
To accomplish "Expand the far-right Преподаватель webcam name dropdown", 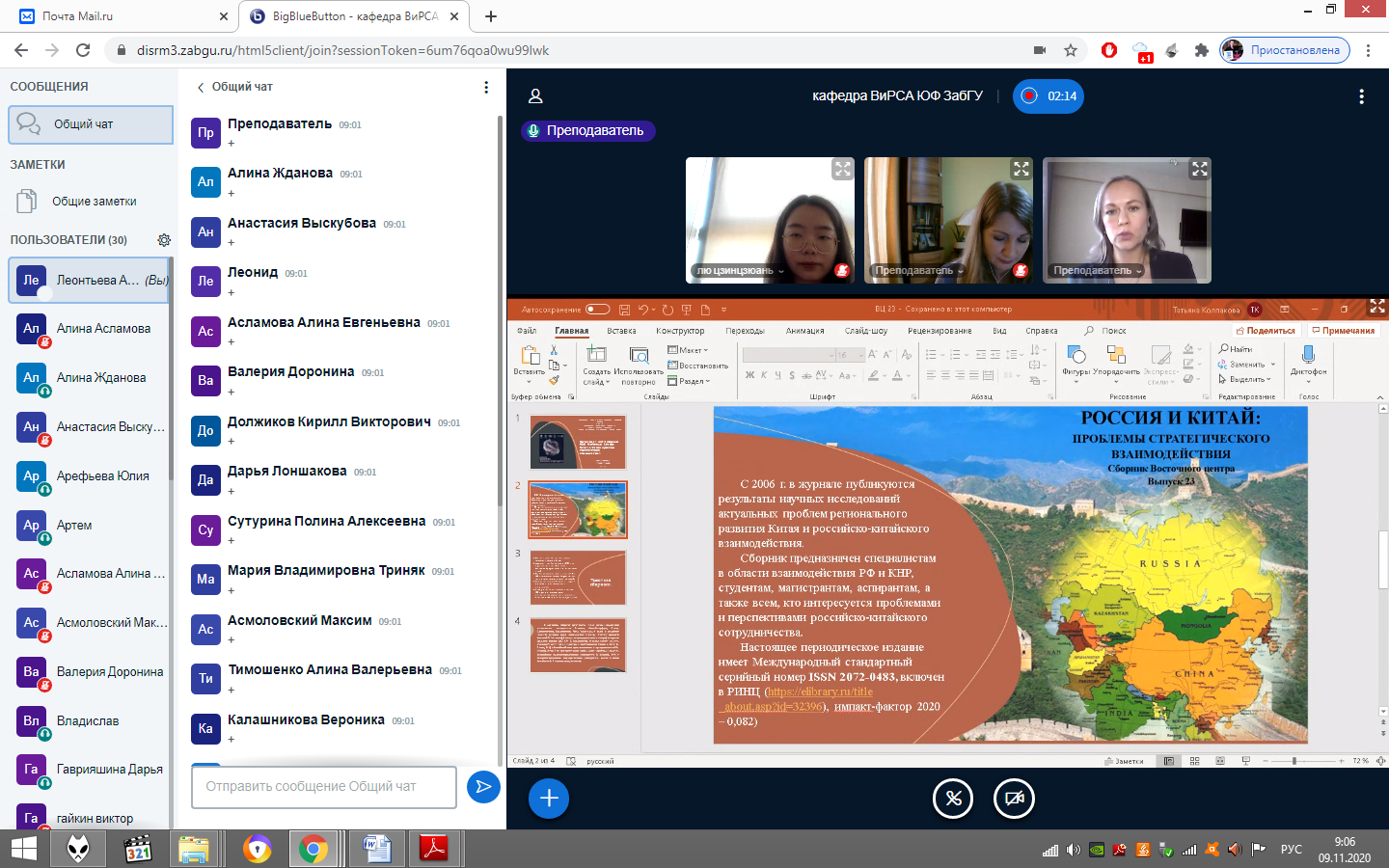I will coord(1139,271).
